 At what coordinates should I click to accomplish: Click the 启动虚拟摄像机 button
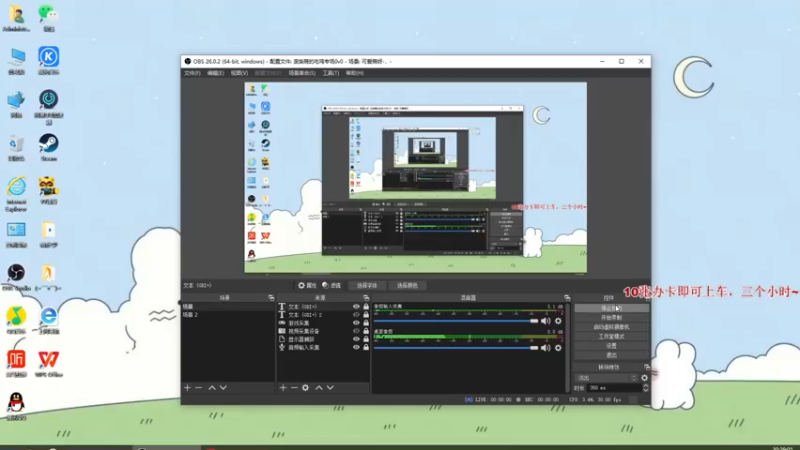point(611,327)
